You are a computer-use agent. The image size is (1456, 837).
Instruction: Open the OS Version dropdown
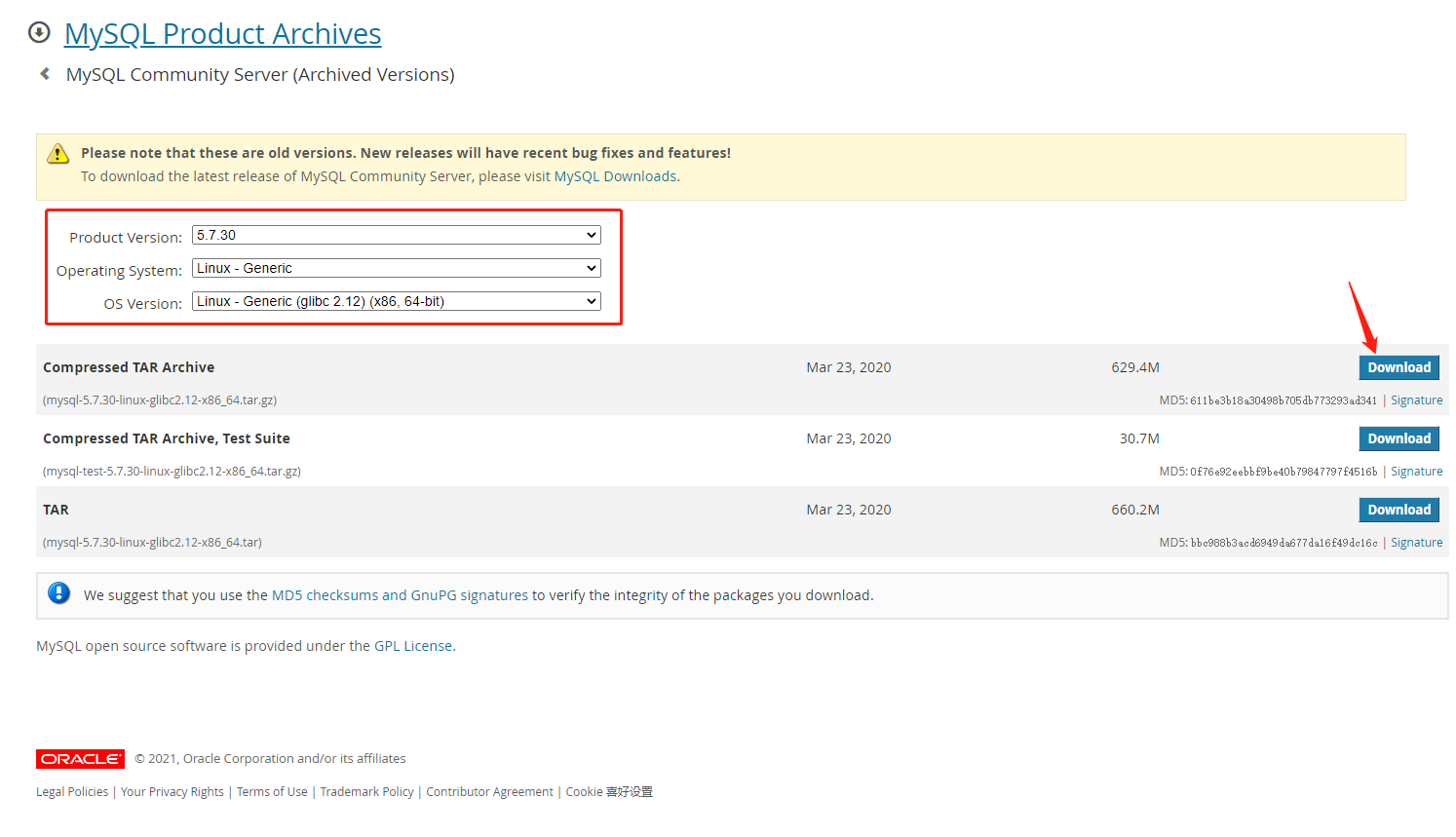pos(397,301)
